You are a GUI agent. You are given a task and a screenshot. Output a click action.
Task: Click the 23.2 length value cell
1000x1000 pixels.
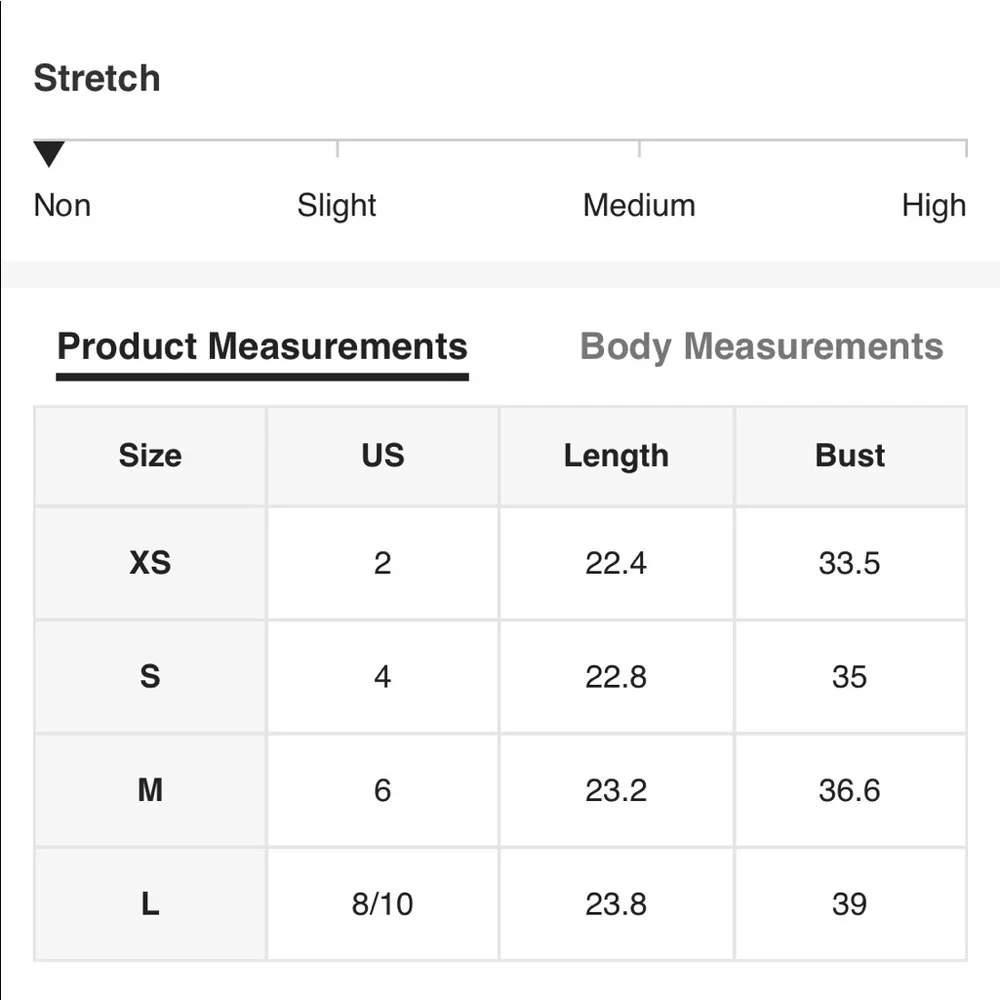pos(616,791)
